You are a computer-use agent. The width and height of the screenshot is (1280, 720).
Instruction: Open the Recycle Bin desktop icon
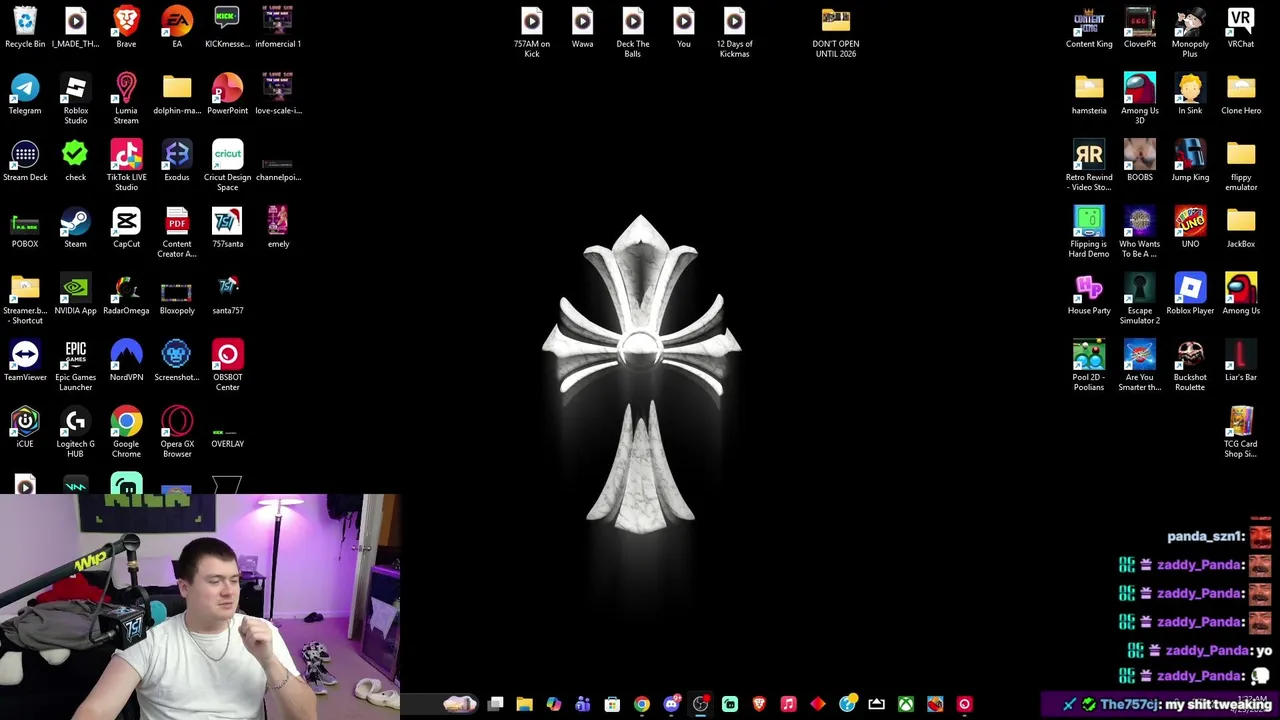click(x=25, y=27)
